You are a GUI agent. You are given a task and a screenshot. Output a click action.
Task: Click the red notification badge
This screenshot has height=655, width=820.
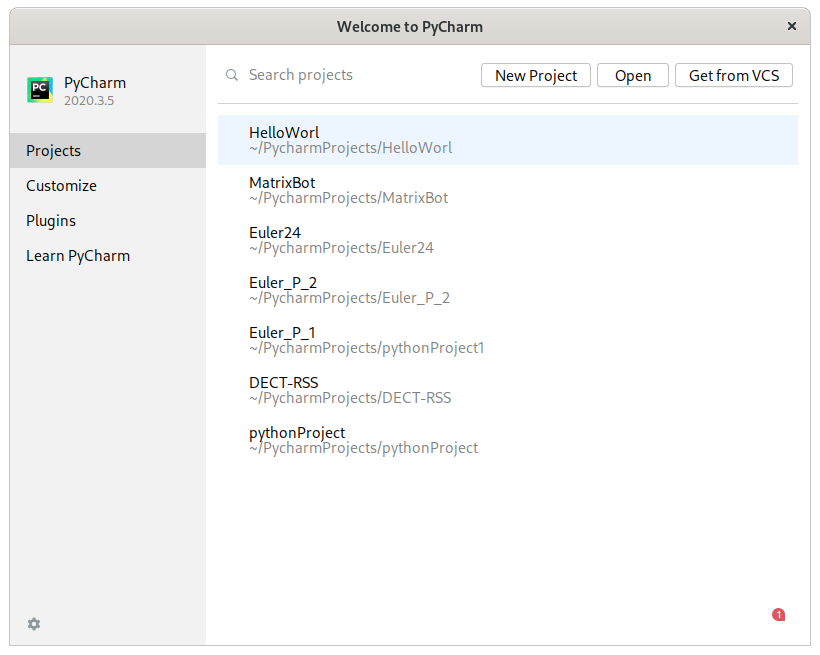pyautogui.click(x=778, y=614)
